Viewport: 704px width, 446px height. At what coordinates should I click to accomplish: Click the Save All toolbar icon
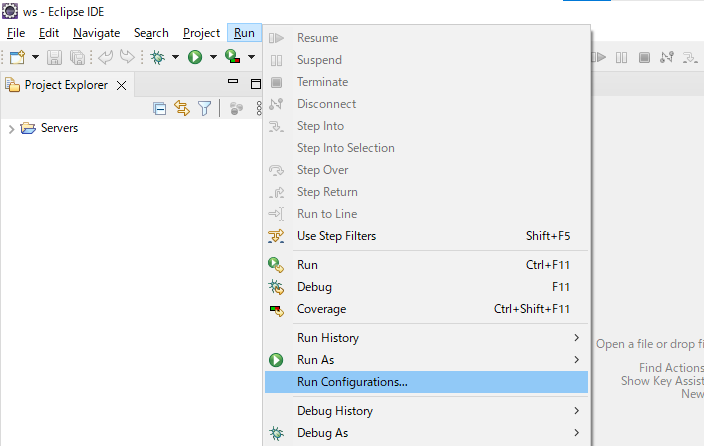coord(77,57)
